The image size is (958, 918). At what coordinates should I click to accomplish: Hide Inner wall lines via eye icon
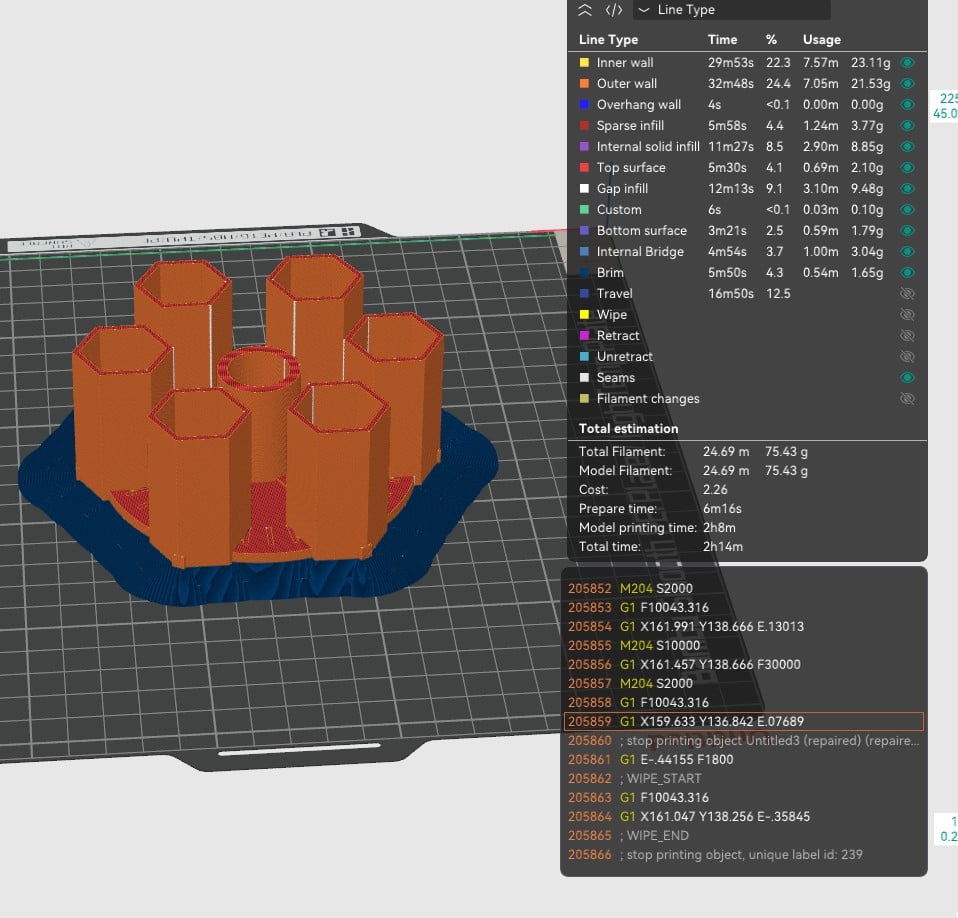point(907,62)
